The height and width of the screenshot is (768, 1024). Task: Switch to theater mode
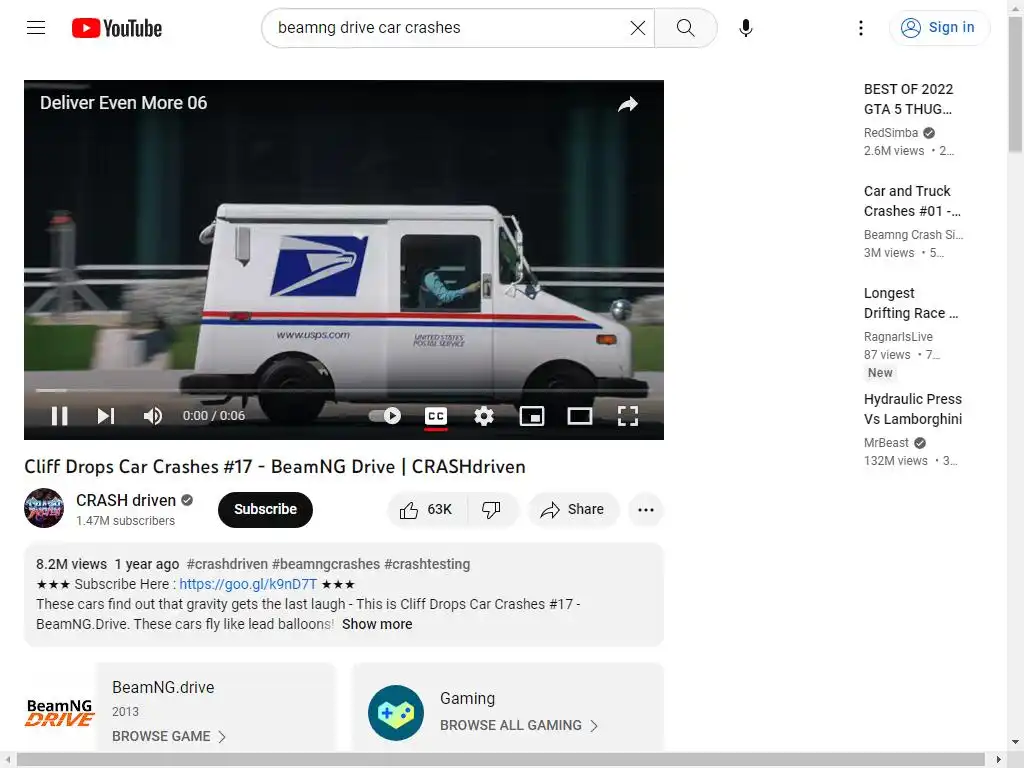[579, 416]
